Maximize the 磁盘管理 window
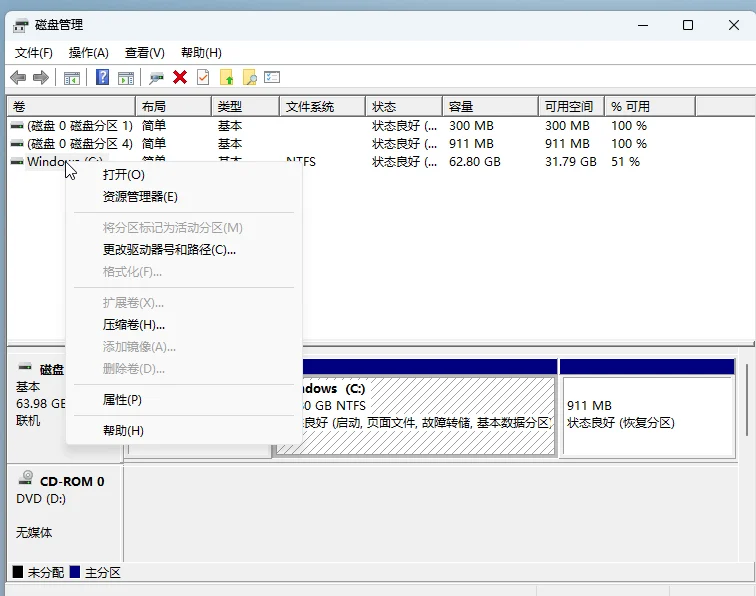Screen dimensions: 756x596 click(688, 25)
